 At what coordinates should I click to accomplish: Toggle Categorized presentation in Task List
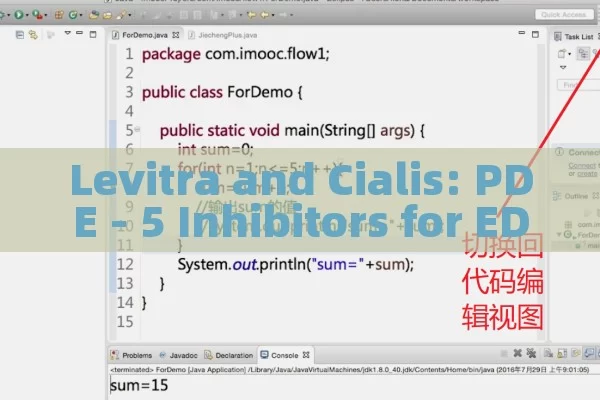(584, 54)
